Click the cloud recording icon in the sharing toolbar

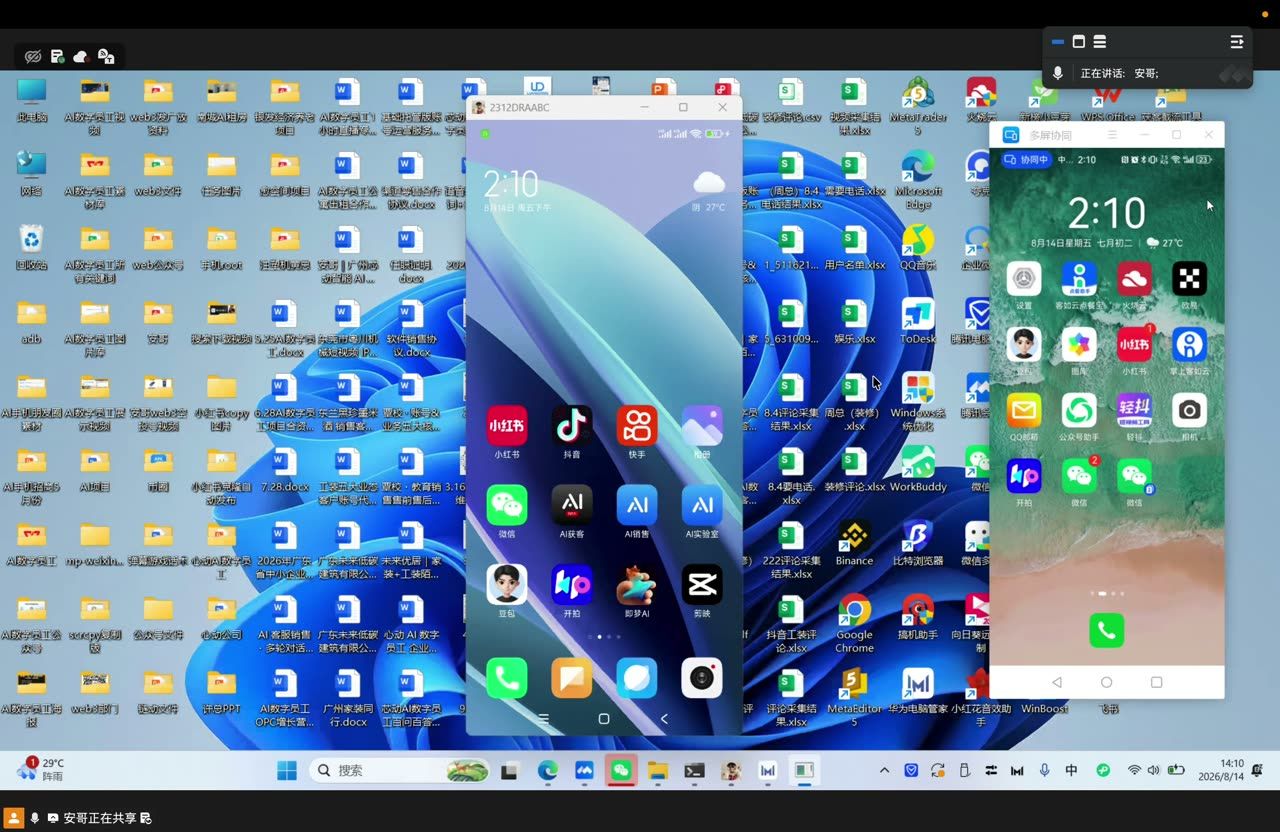tap(81, 56)
